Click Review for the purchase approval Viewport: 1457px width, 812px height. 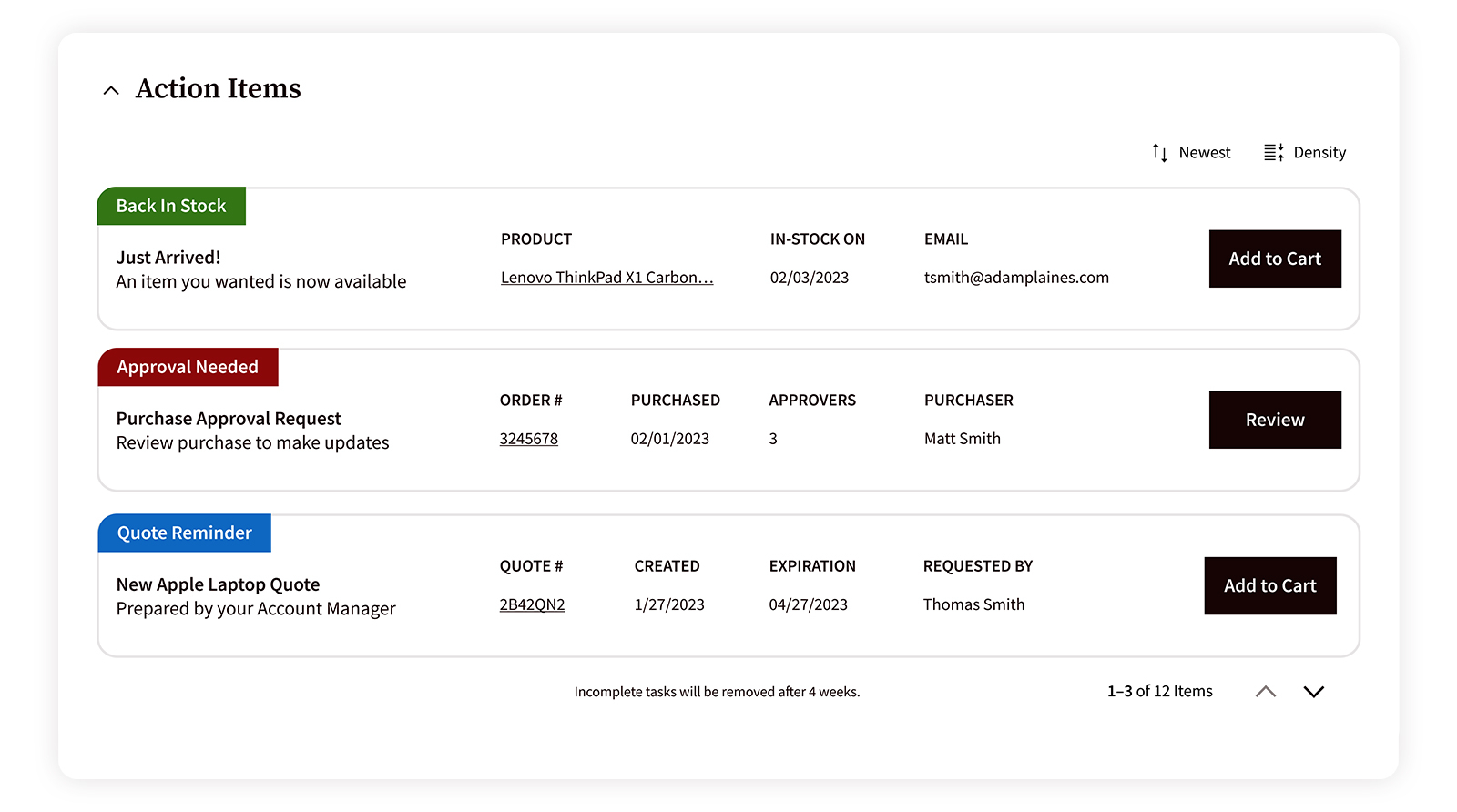coord(1274,420)
